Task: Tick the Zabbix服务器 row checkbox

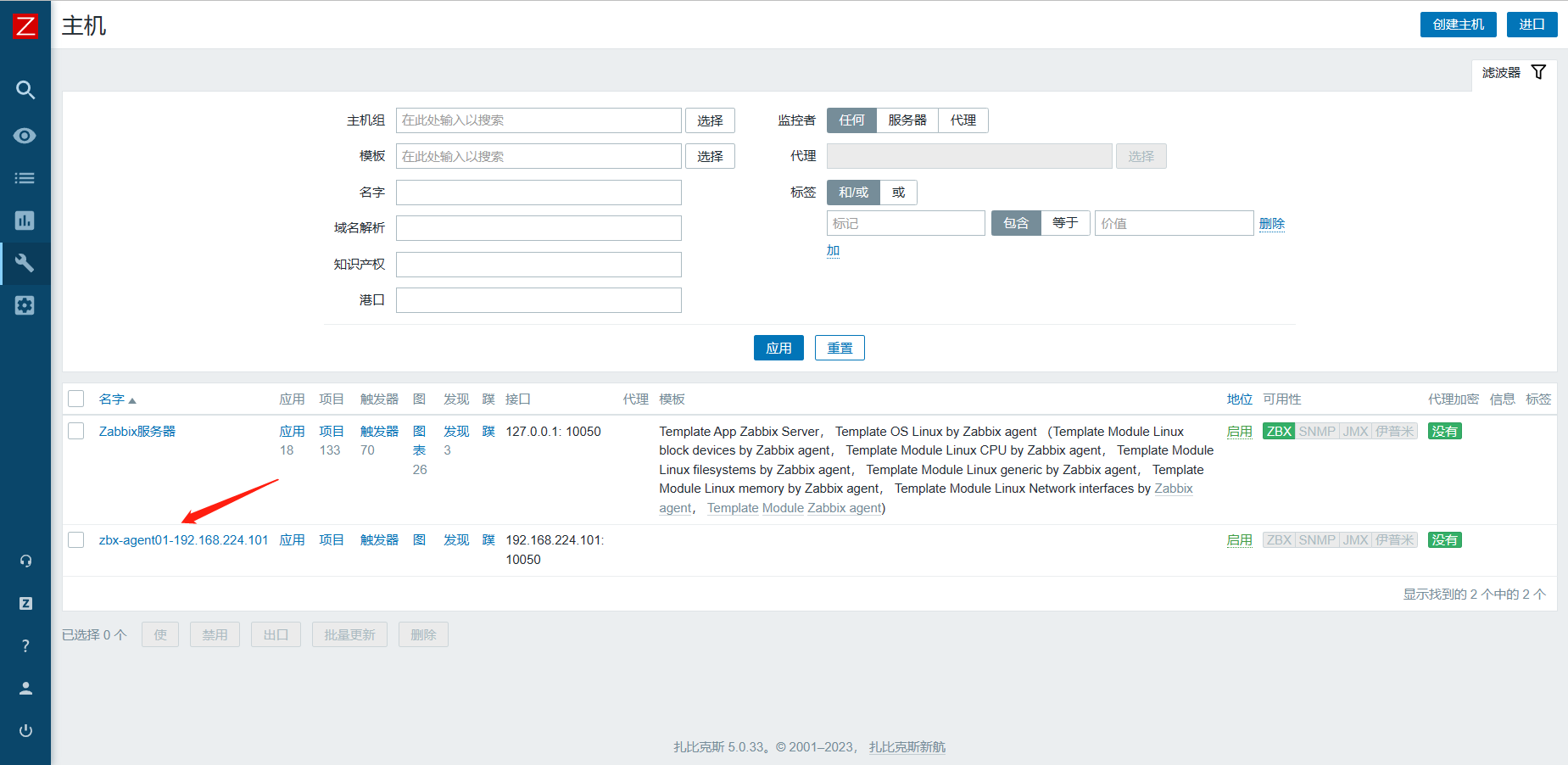Action: pyautogui.click(x=76, y=431)
